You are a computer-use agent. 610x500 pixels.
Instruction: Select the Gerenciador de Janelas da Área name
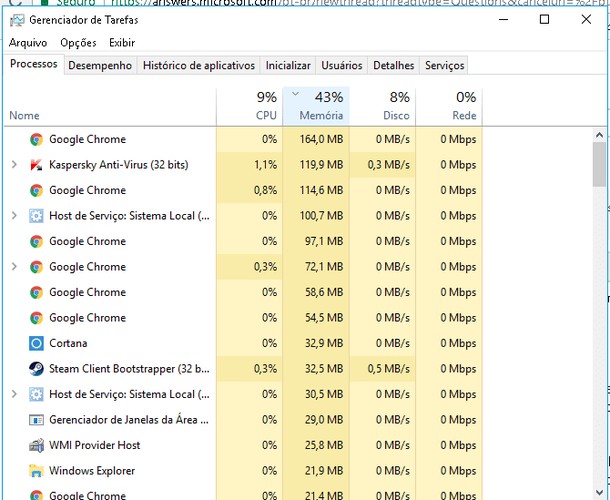point(129,420)
